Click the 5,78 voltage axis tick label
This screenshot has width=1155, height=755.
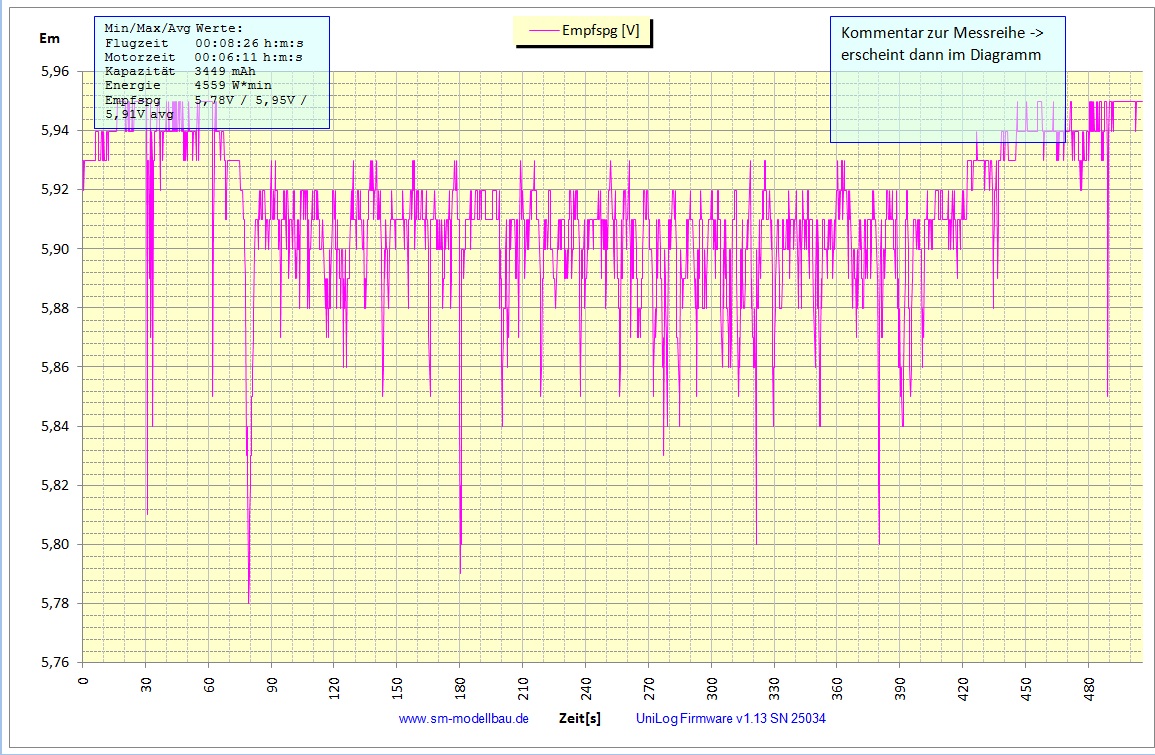click(55, 603)
